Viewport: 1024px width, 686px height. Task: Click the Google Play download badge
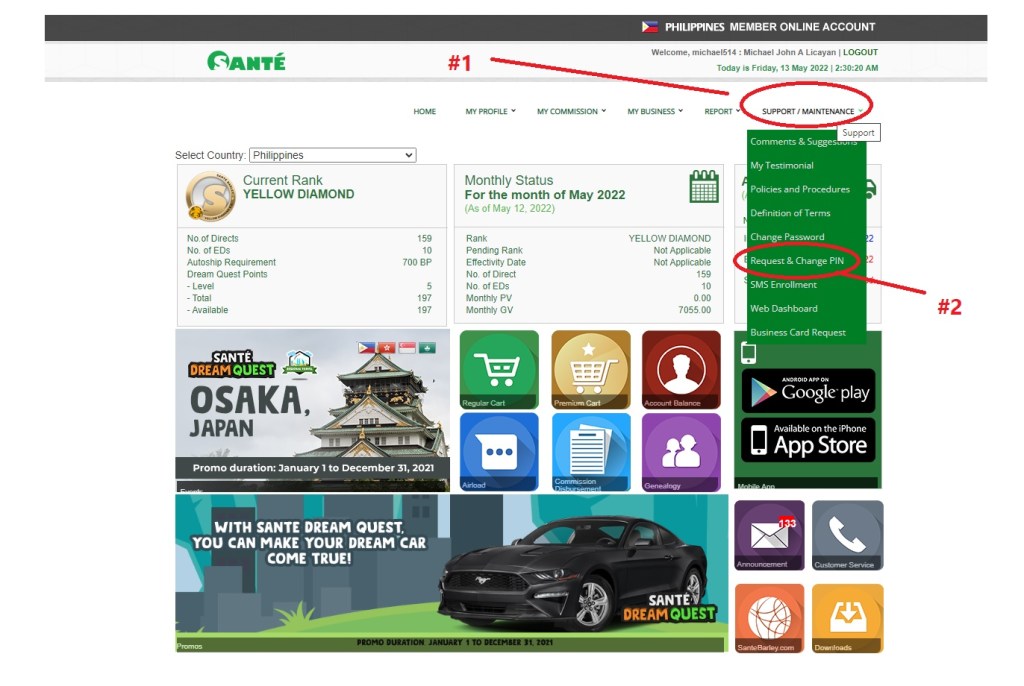tap(808, 391)
